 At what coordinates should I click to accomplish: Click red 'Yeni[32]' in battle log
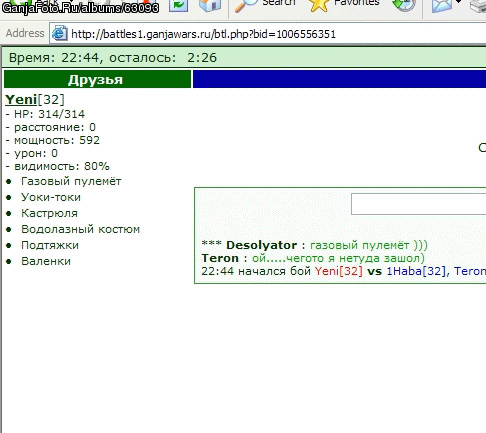point(339,271)
